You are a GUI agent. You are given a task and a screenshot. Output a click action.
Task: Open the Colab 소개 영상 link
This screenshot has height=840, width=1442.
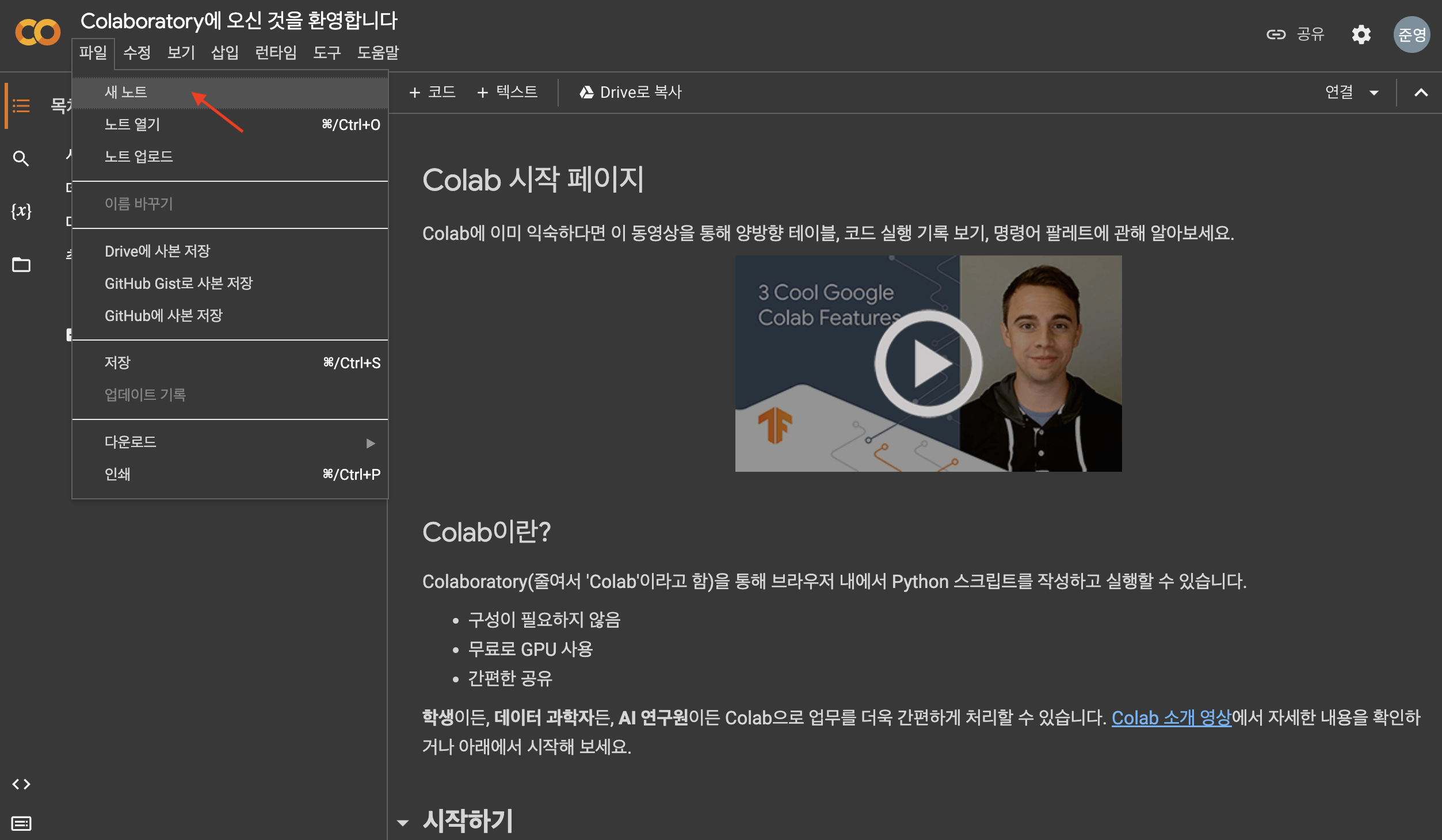(x=1171, y=717)
